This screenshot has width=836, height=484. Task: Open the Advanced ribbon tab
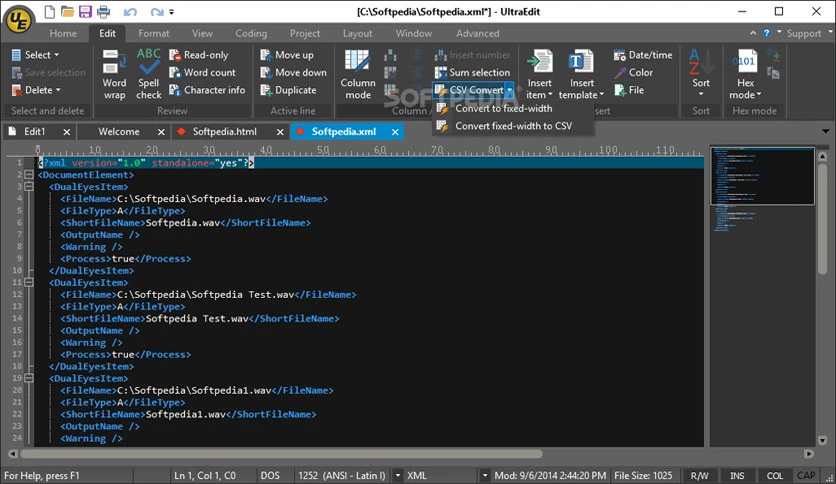click(478, 33)
